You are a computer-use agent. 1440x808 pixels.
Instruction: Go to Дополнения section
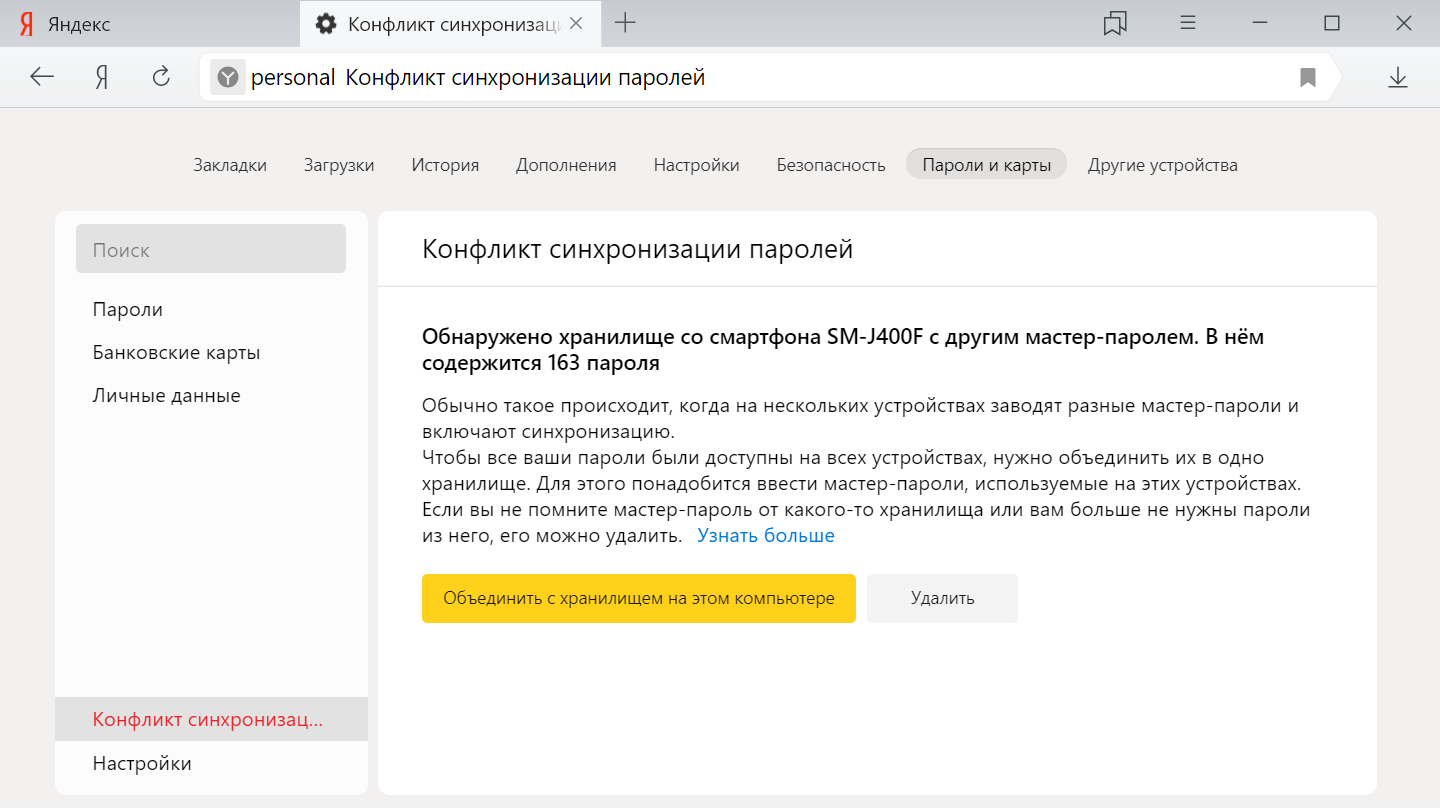(566, 165)
